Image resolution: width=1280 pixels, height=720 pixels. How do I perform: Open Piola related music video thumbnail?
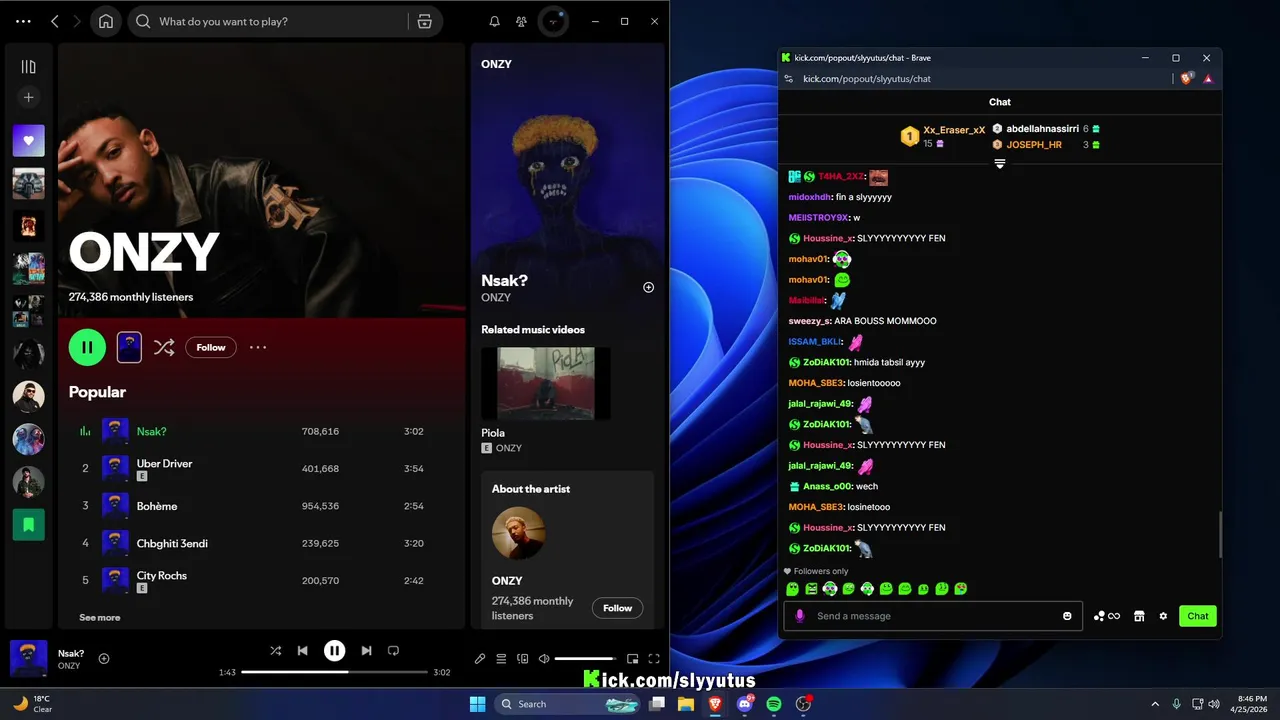546,383
